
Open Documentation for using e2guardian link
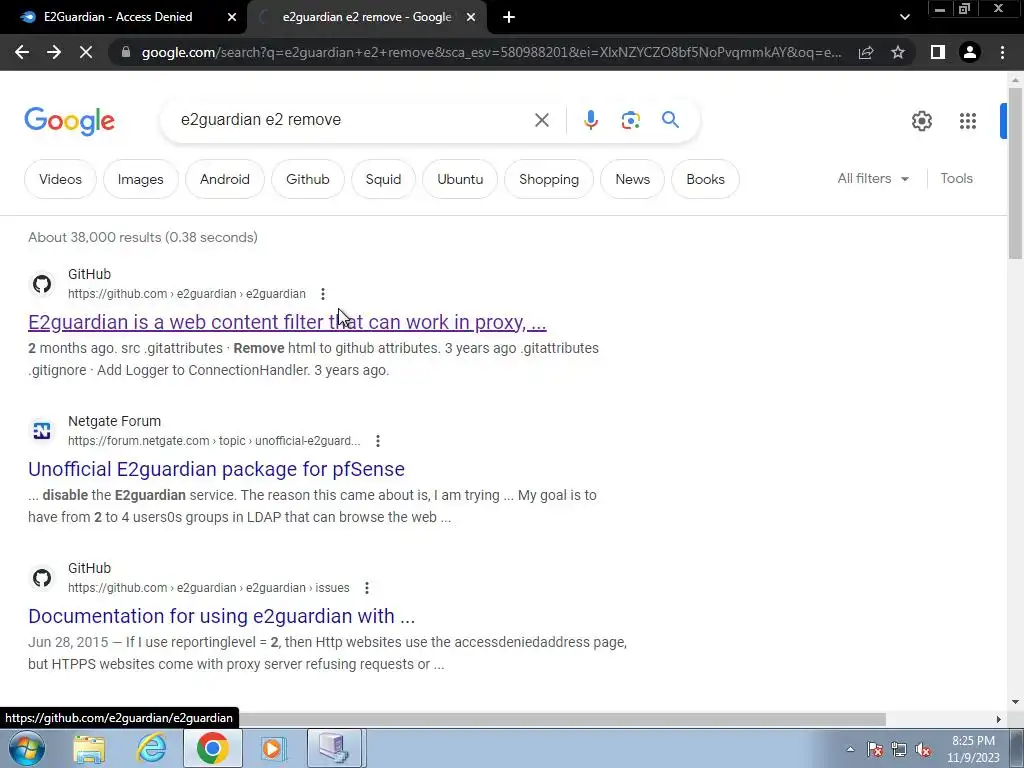click(221, 616)
